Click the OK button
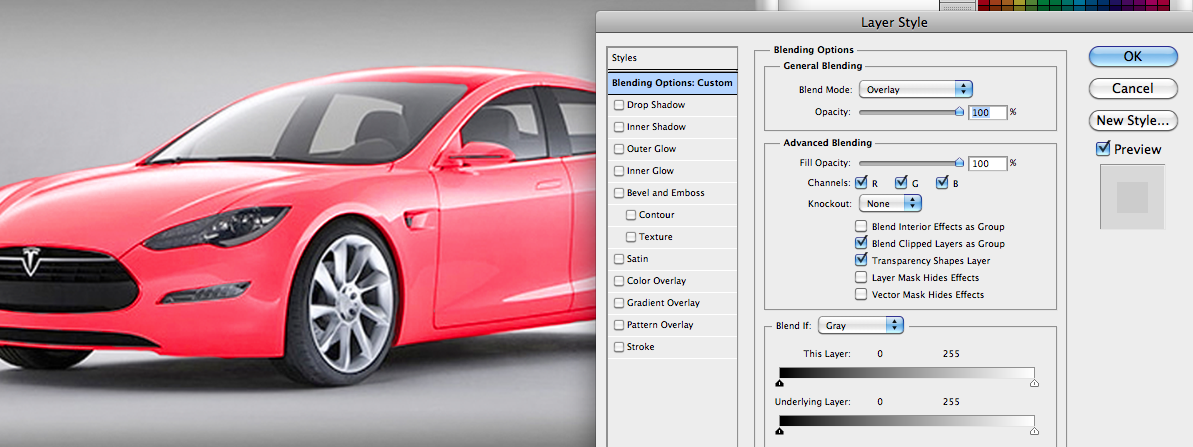 pos(1132,56)
